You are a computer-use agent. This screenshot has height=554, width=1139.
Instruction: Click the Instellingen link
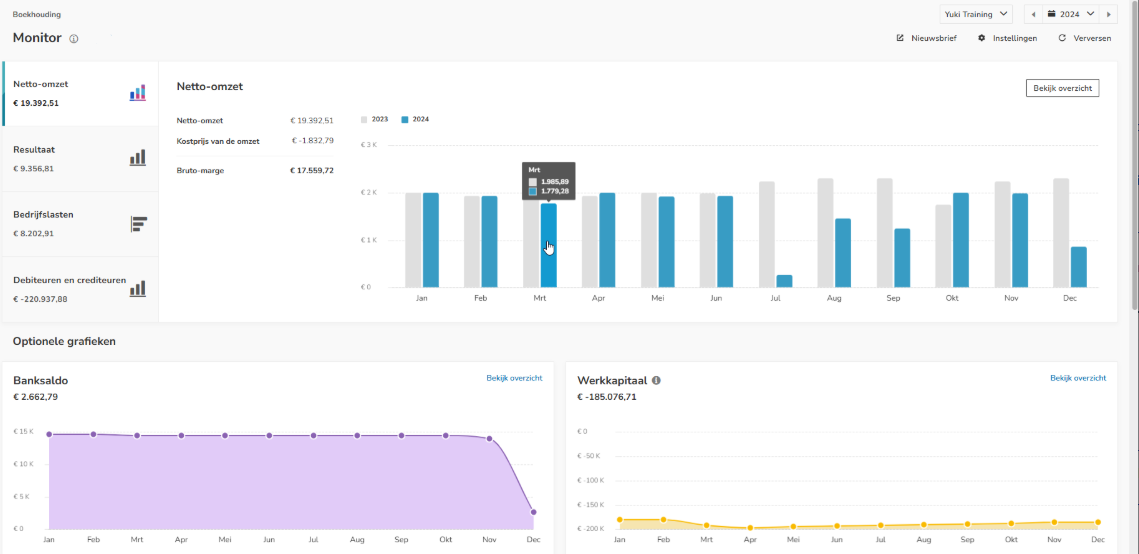pos(1015,38)
